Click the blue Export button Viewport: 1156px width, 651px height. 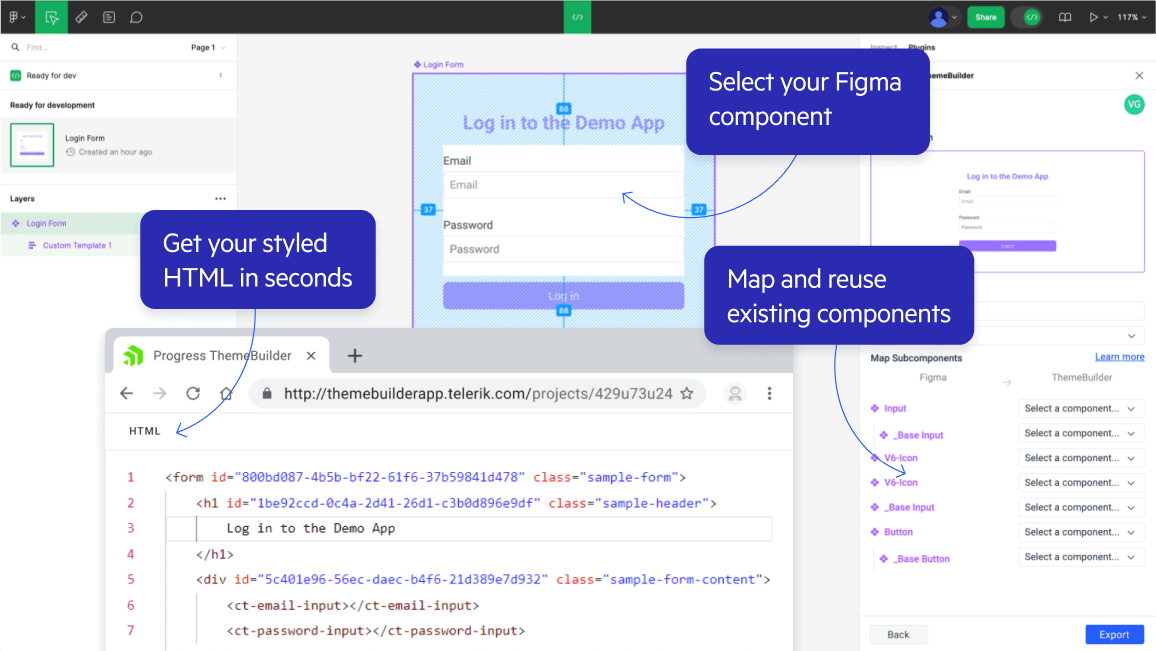point(1114,635)
